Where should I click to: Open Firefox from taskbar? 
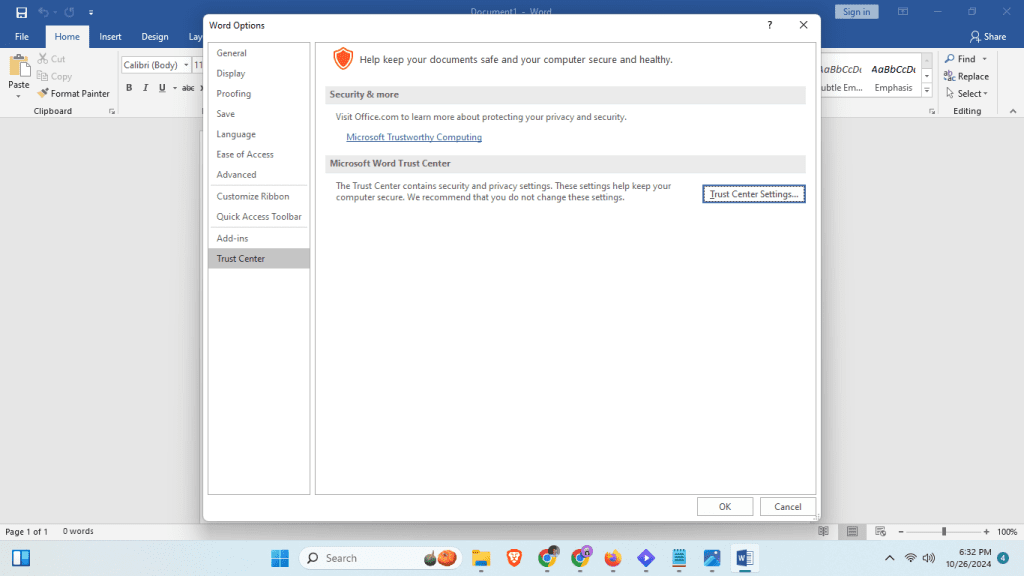pos(613,558)
